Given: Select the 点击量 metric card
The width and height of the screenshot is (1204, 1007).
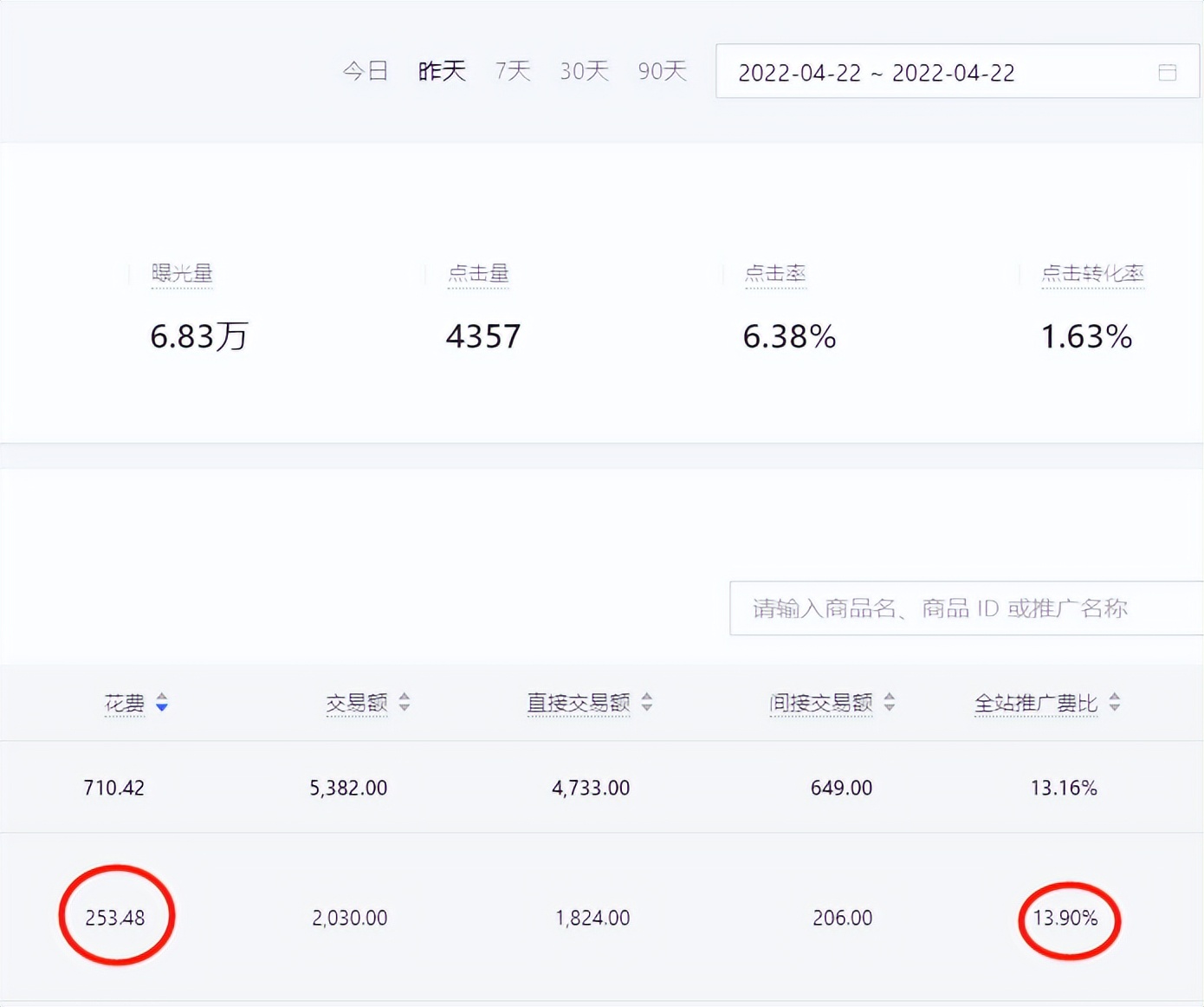Looking at the screenshot, I should point(478,273).
